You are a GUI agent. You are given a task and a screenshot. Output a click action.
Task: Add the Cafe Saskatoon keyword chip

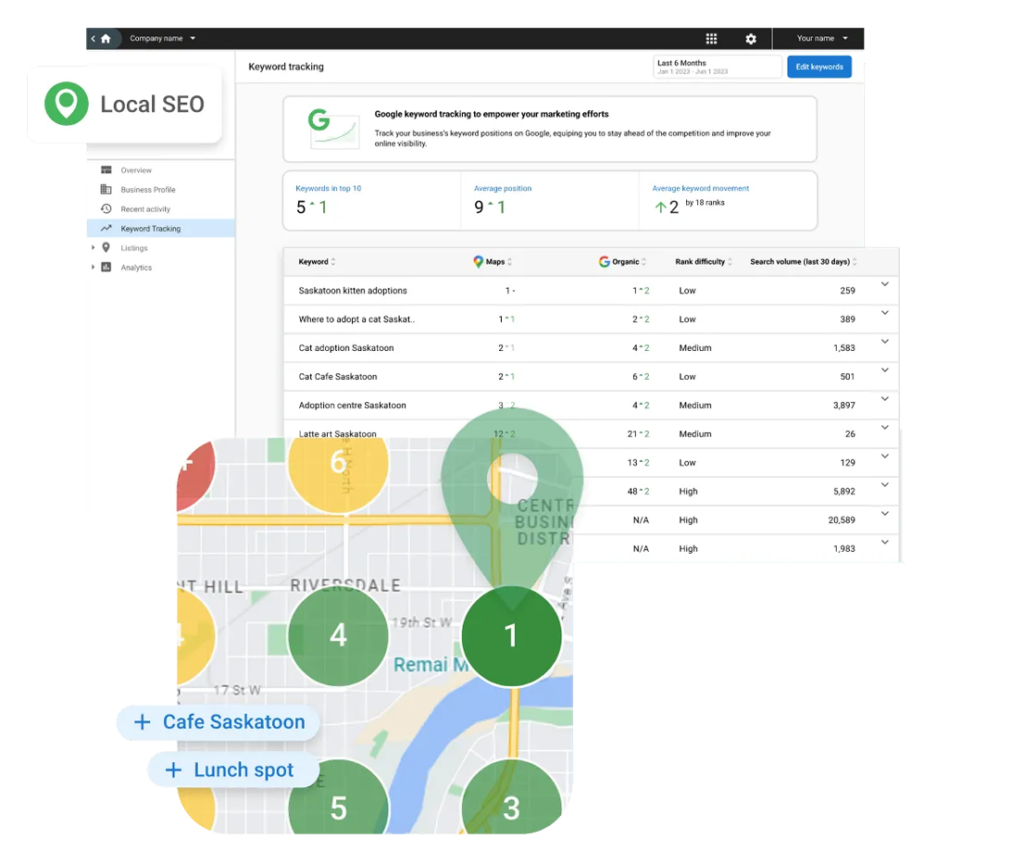(x=217, y=722)
